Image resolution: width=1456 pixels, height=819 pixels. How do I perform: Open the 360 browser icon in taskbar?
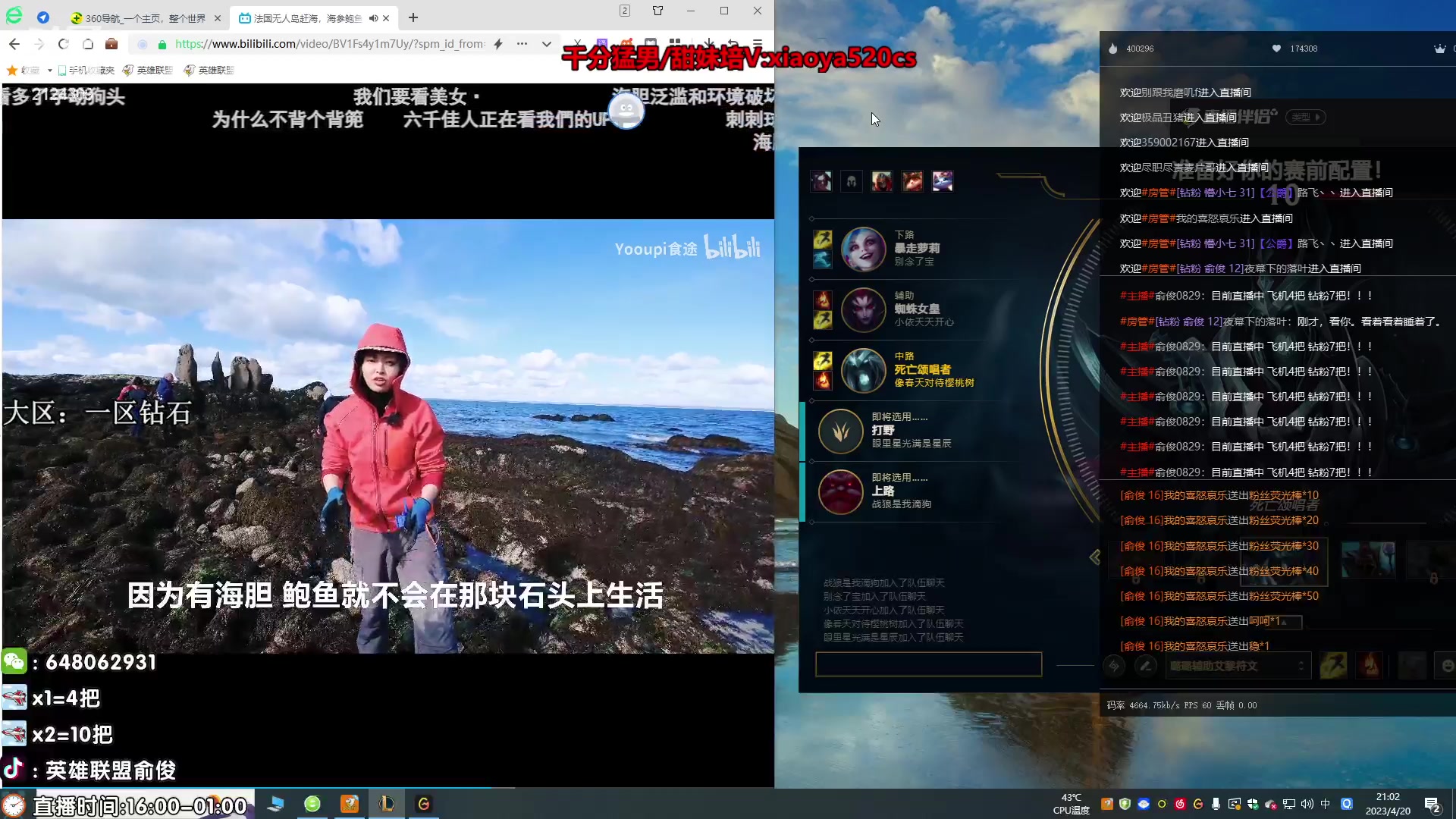point(312,804)
